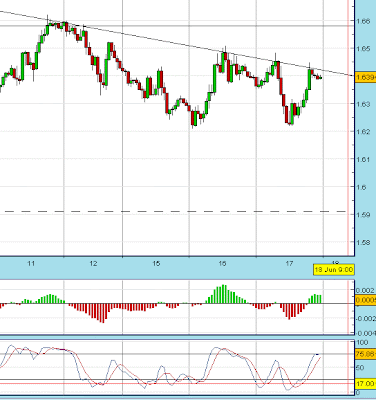Click the yellow 17.00 stochastic level label

point(366,384)
